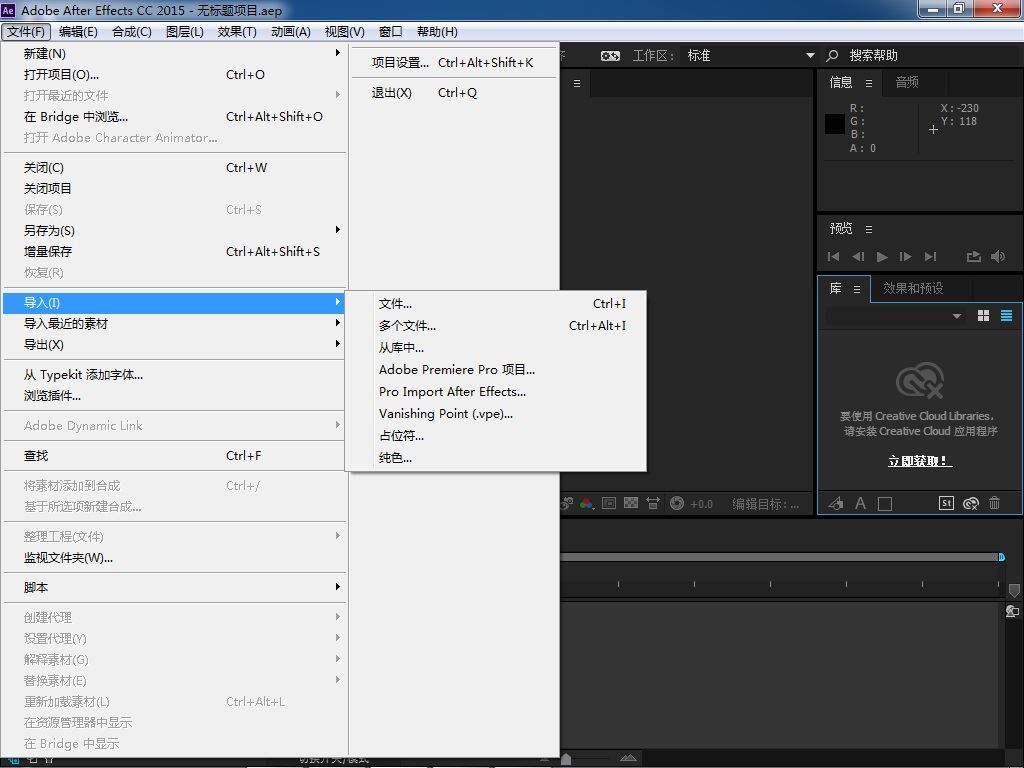Screen dimensions: 1024x768
Task: Step forward one frame in preview
Action: (x=906, y=257)
